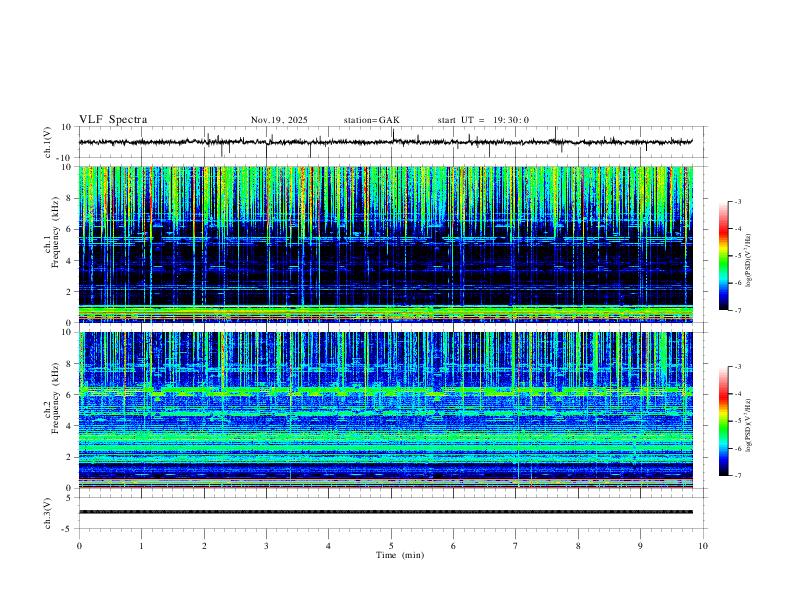Click the time axis tick label '2'

(204, 546)
